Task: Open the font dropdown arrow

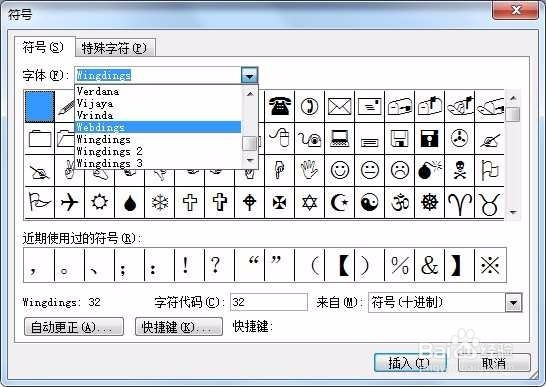Action: point(249,75)
